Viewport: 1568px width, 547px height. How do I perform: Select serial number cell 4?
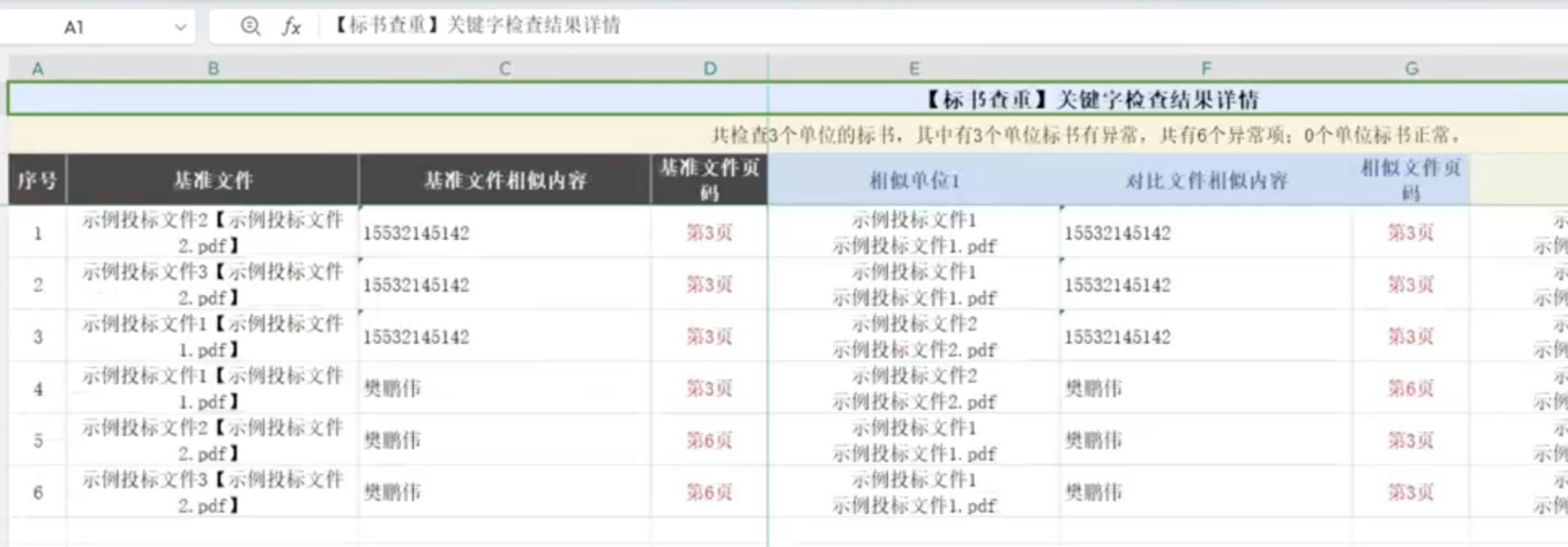tap(37, 388)
